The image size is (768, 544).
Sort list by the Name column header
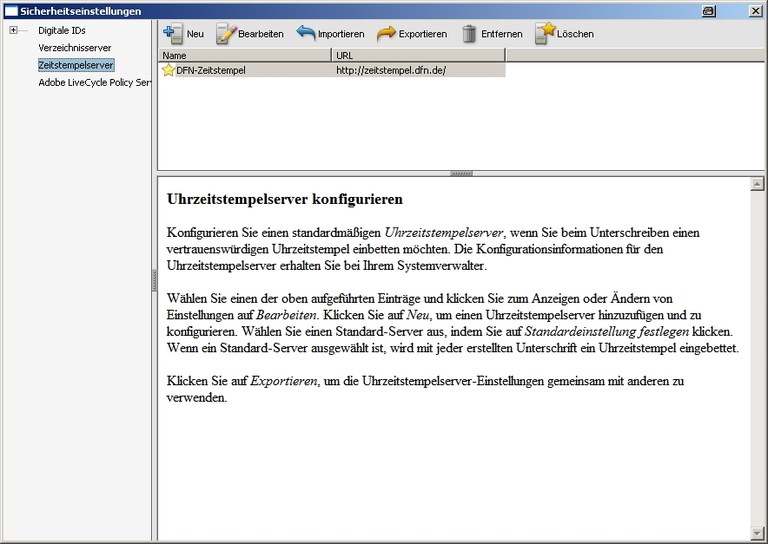click(245, 56)
